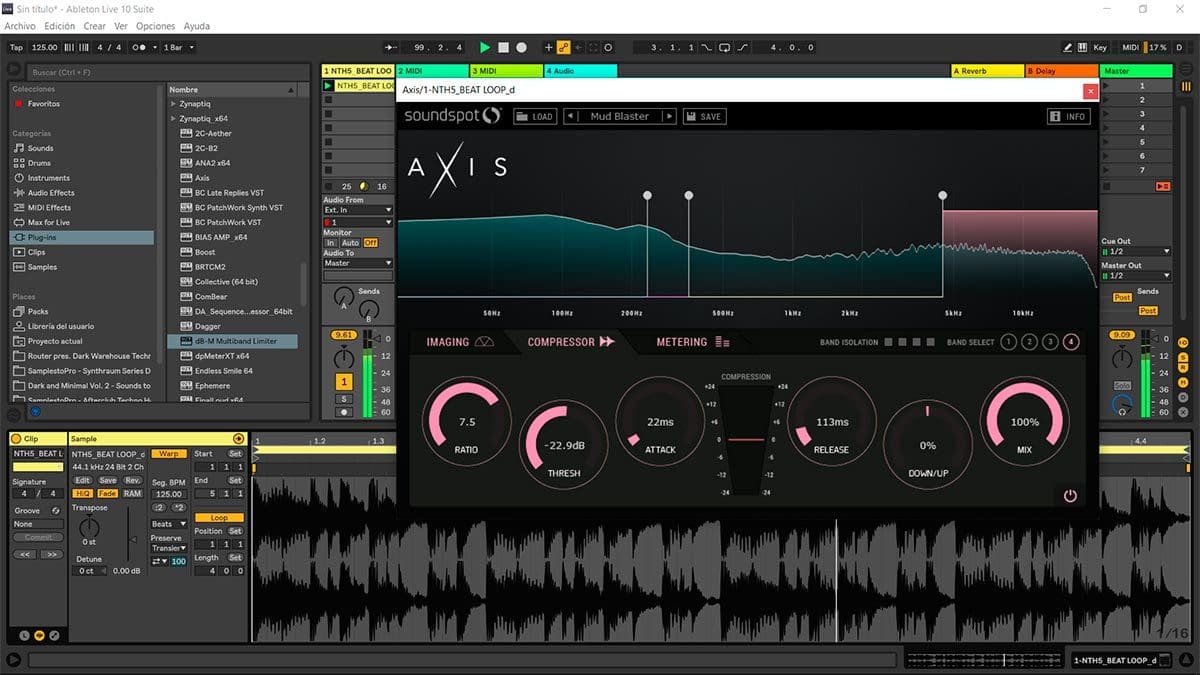Open Key map mode switch
The image size is (1200, 675).
tap(1100, 47)
